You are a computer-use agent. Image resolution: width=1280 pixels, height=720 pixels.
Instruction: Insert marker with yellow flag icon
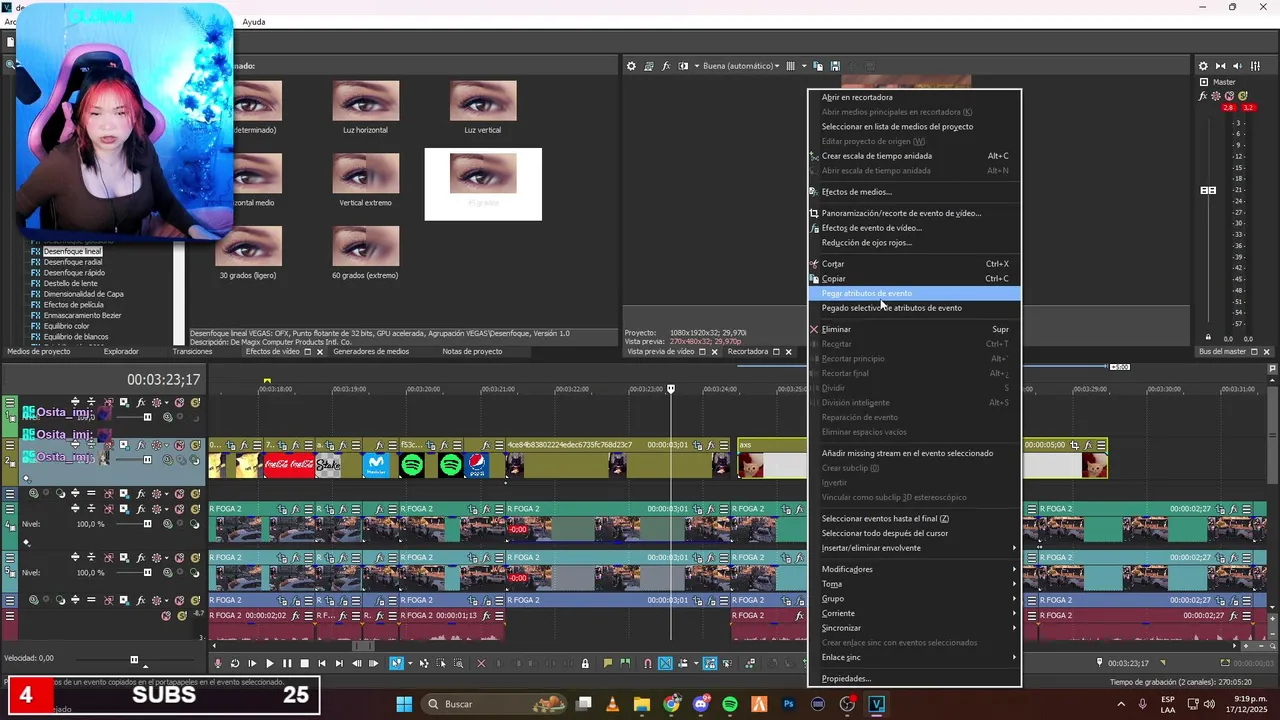coord(607,663)
